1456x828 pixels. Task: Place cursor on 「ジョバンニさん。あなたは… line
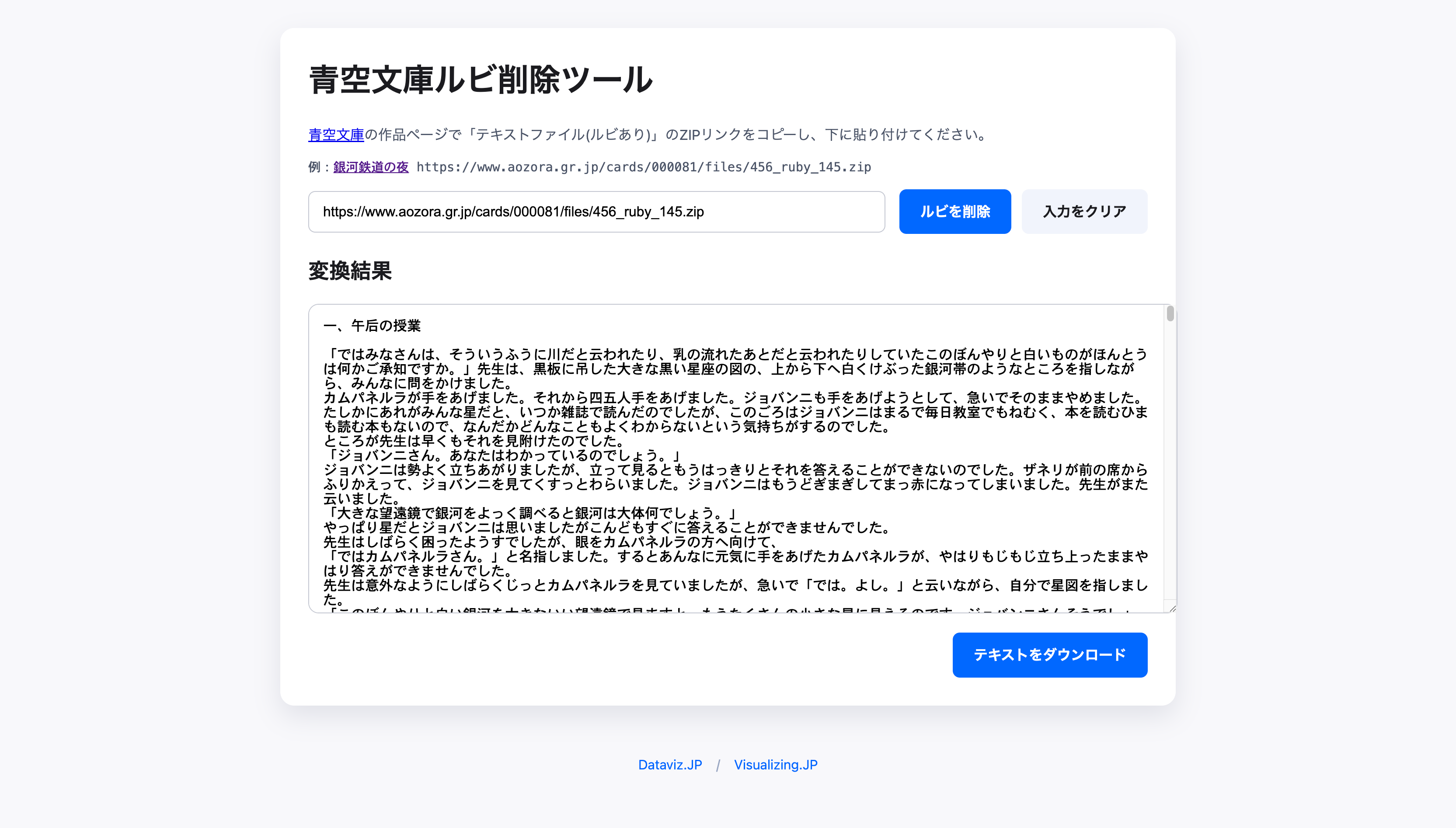click(x=501, y=456)
